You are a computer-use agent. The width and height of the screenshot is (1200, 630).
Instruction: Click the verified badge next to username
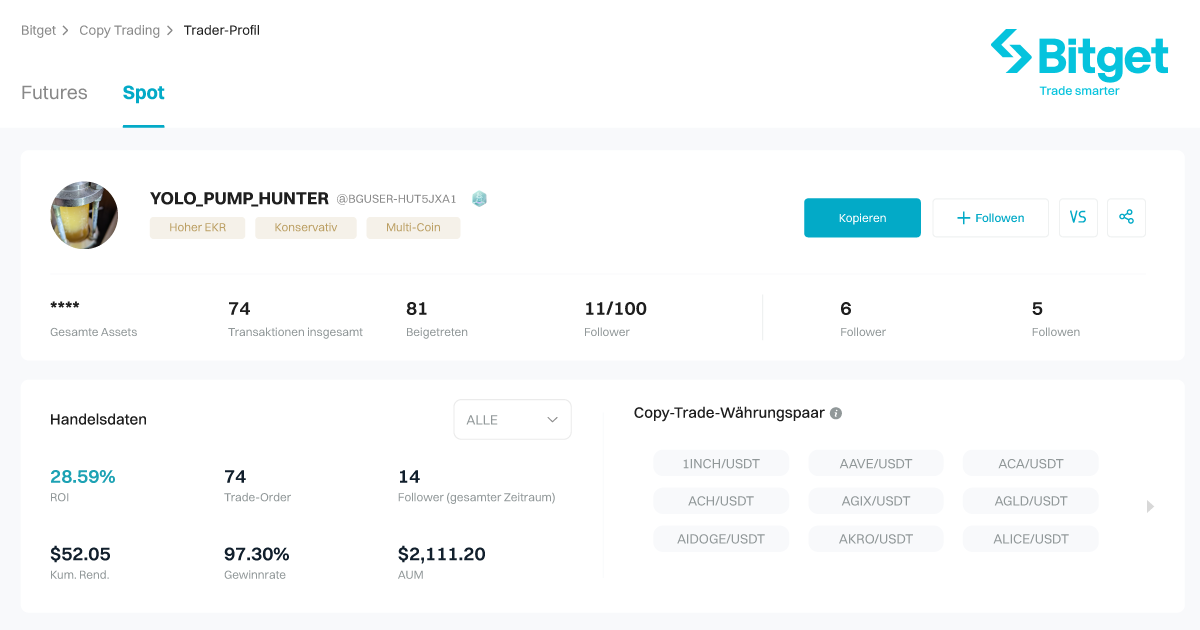coord(479,198)
